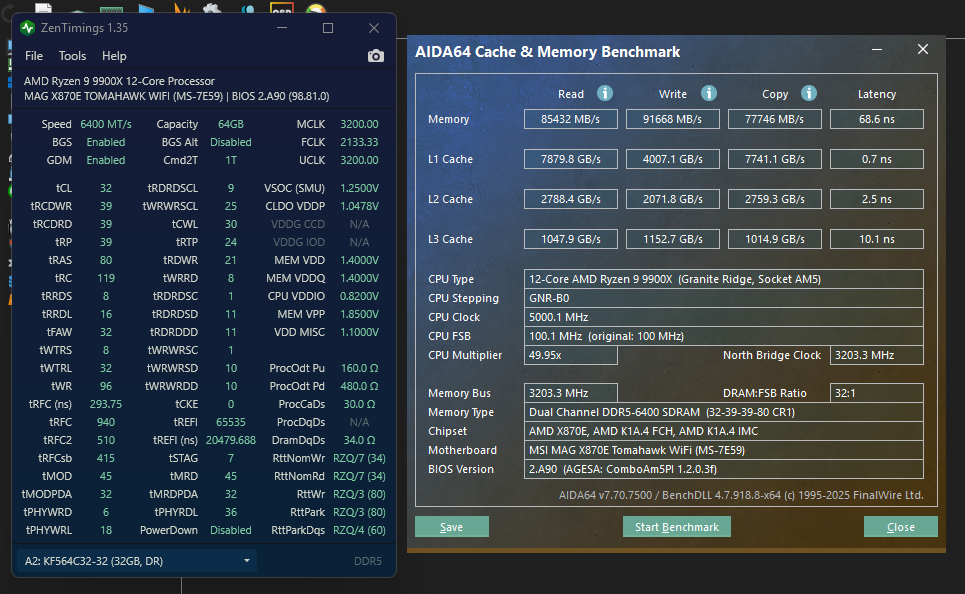Close the AIDA64 window with the X
Viewport: 965px width, 594px height.
click(923, 49)
